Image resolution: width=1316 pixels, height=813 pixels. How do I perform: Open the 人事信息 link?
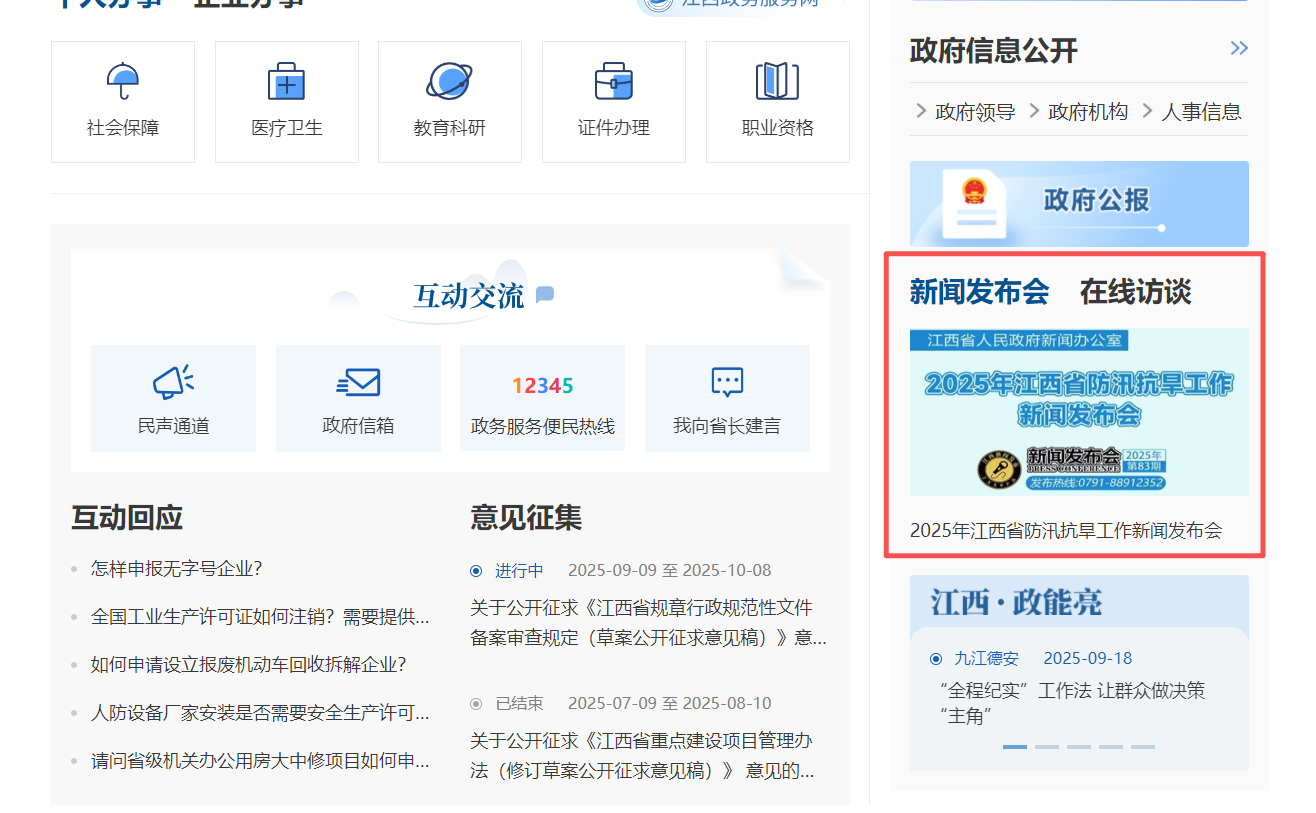[1201, 112]
